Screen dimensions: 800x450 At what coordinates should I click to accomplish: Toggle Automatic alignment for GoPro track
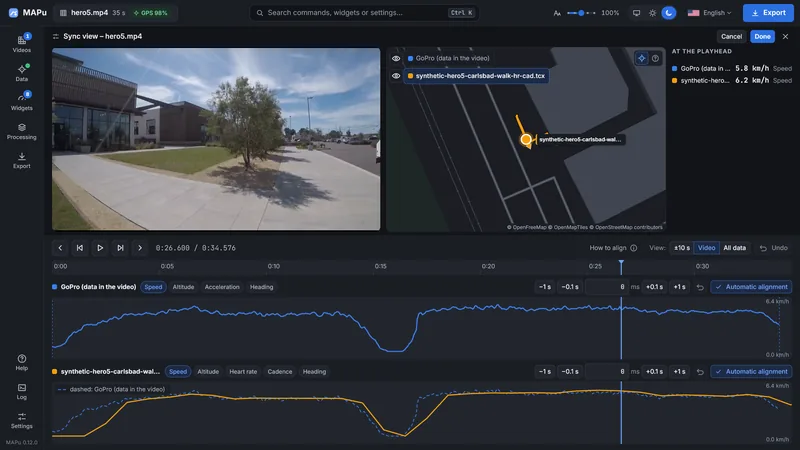[751, 287]
